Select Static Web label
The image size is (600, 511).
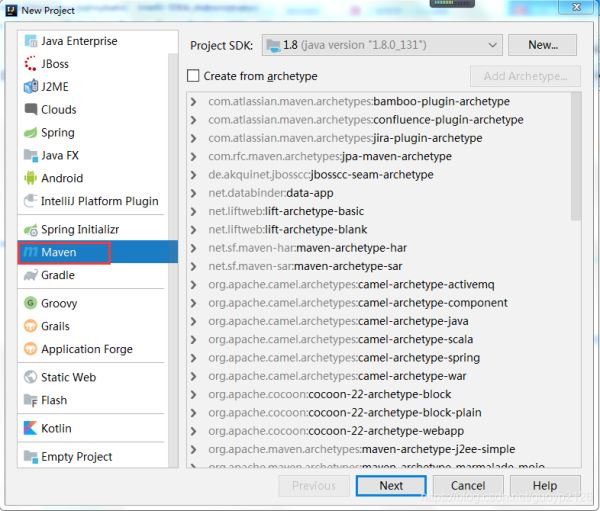click(68, 377)
